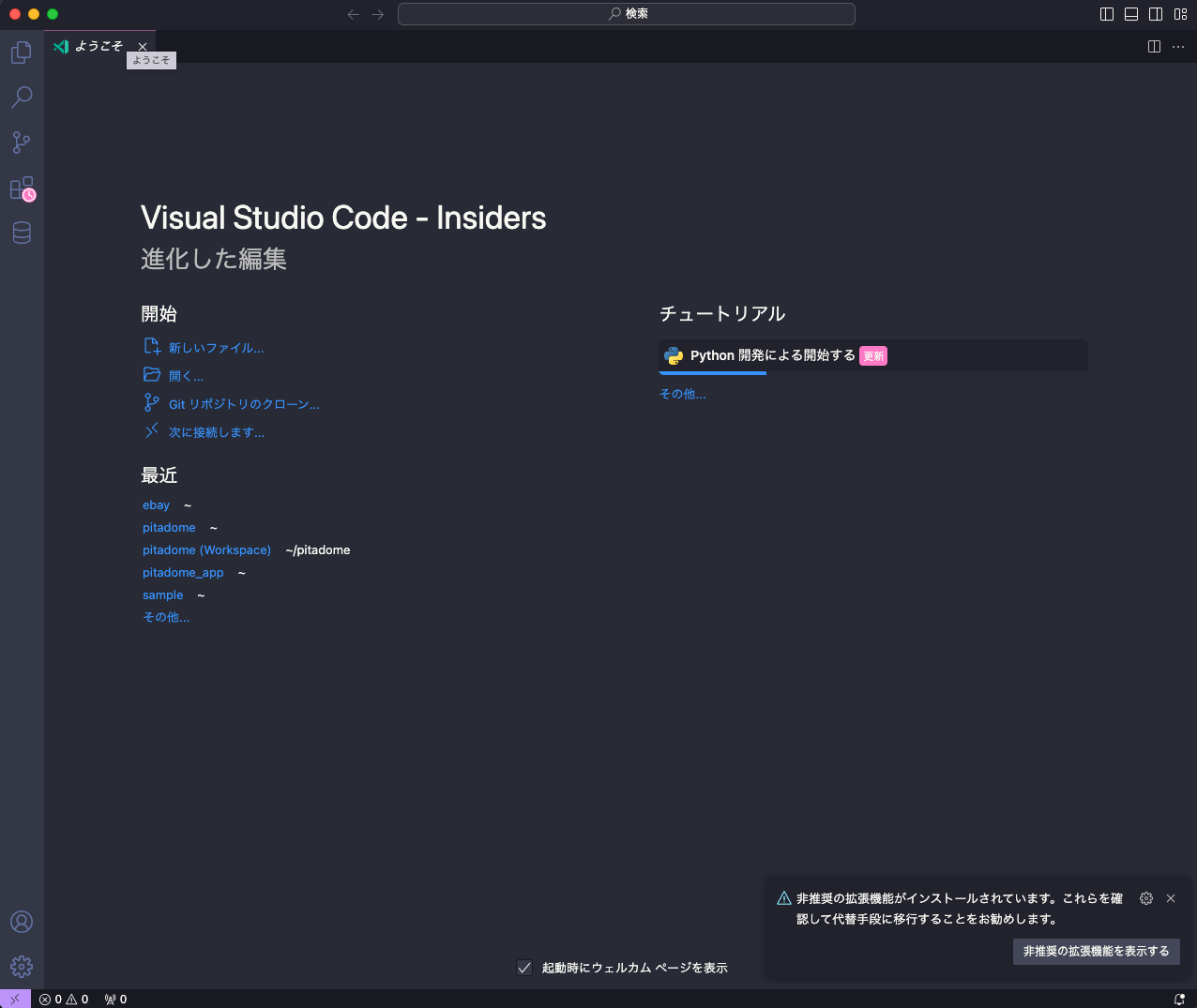1197x1008 pixels.
Task: Open the notification gear settings icon
Action: click(x=1146, y=898)
